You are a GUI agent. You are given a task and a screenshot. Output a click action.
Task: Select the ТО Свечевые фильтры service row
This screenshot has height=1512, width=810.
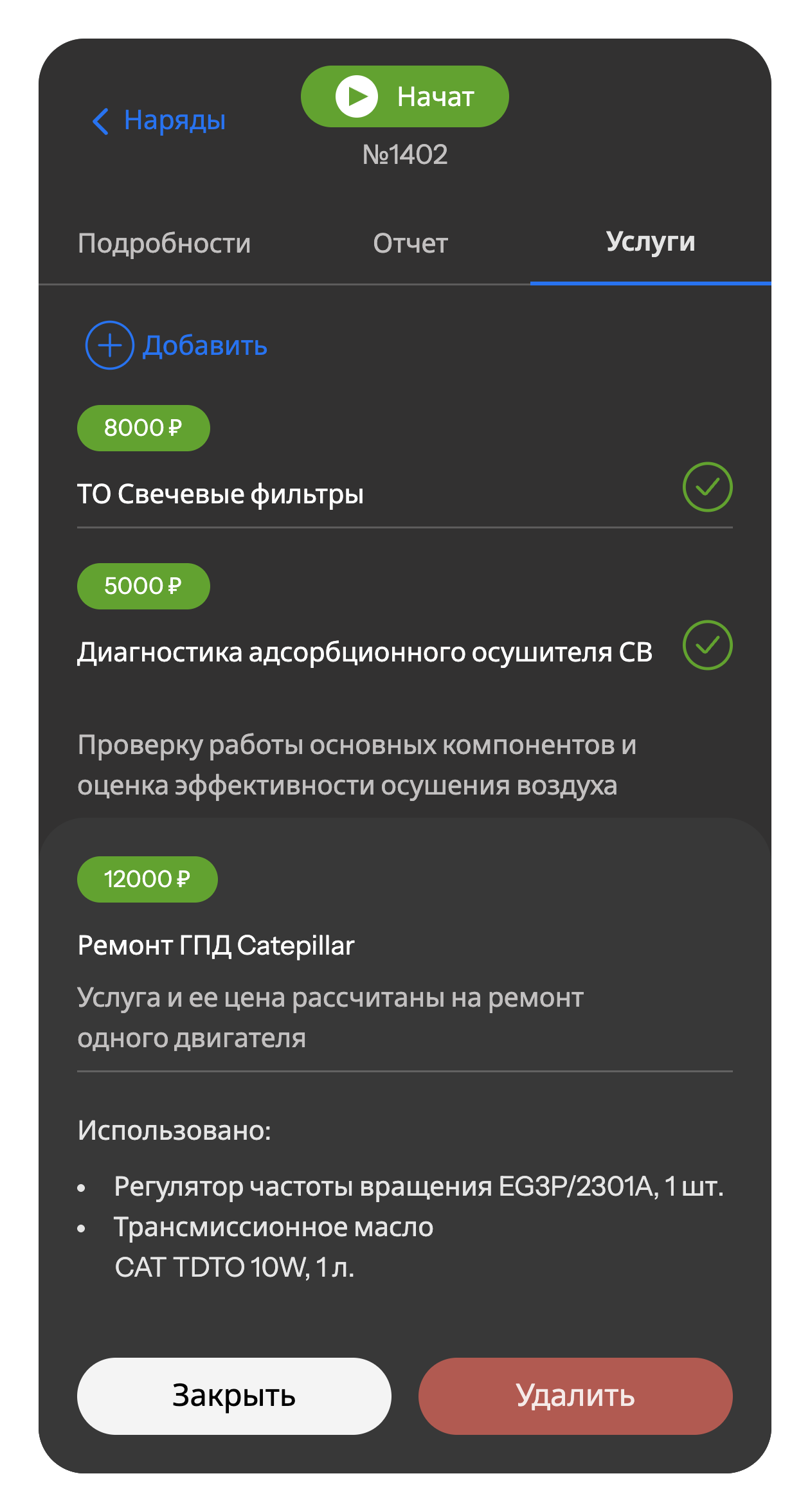[221, 494]
